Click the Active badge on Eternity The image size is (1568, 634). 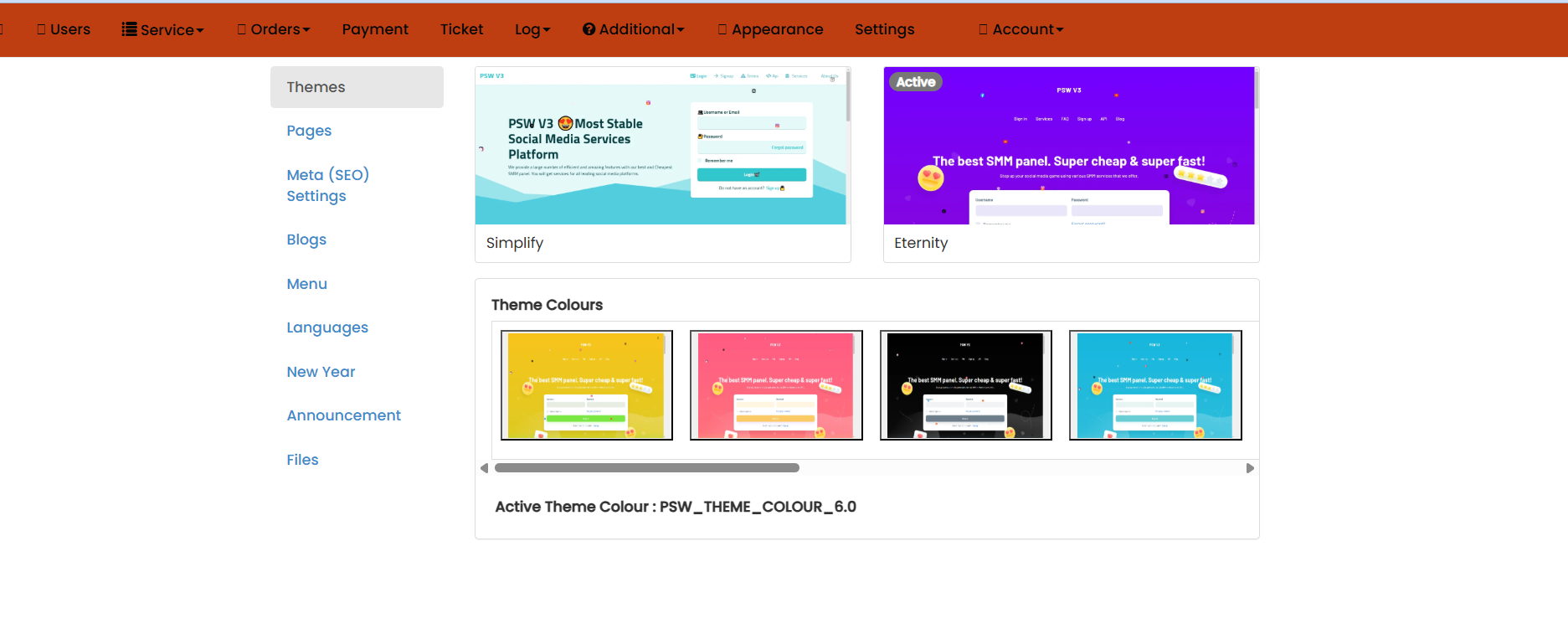pos(916,82)
